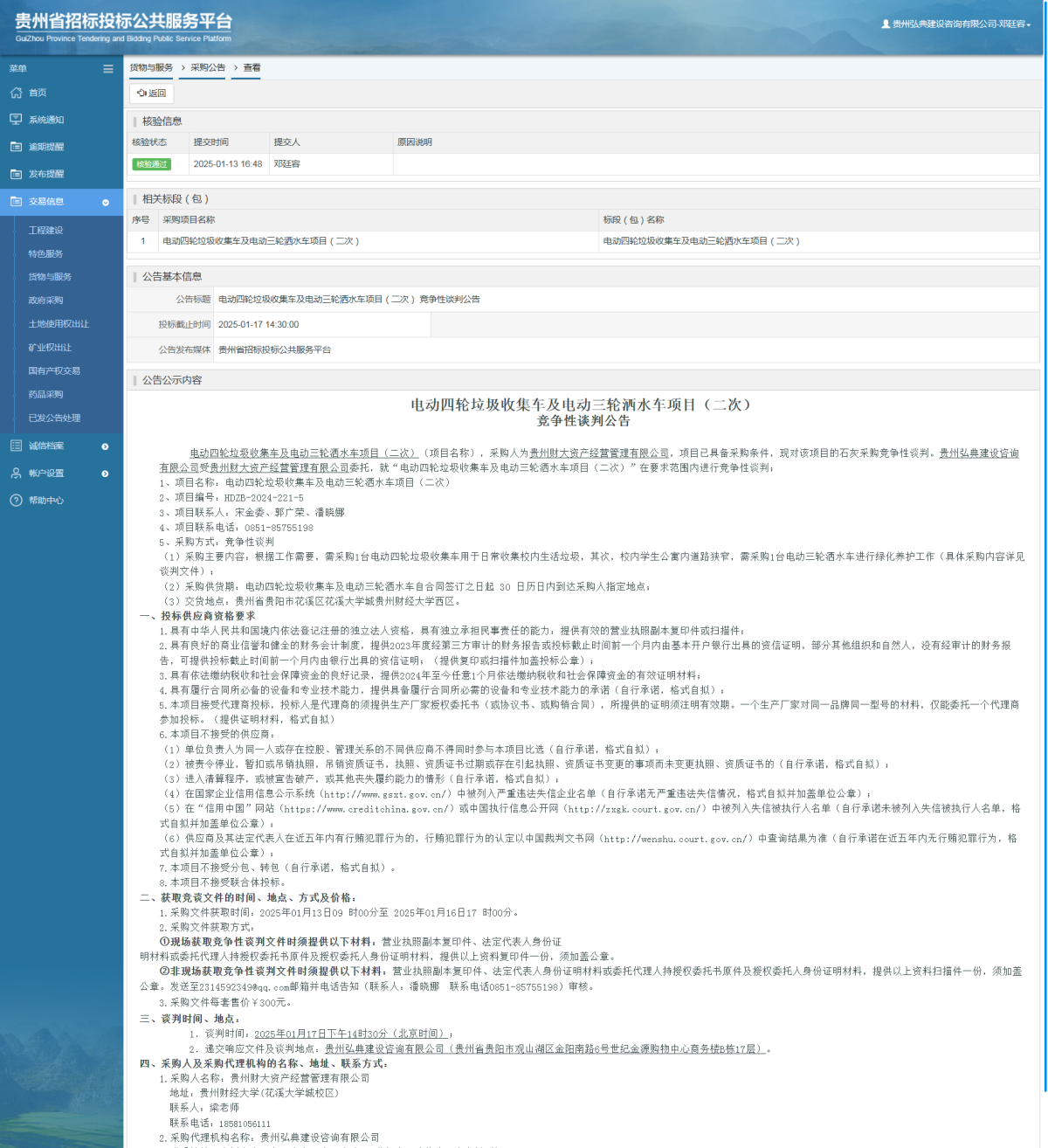Expand the 诚信档案 section arrow
The image size is (1048, 1148).
tap(106, 447)
